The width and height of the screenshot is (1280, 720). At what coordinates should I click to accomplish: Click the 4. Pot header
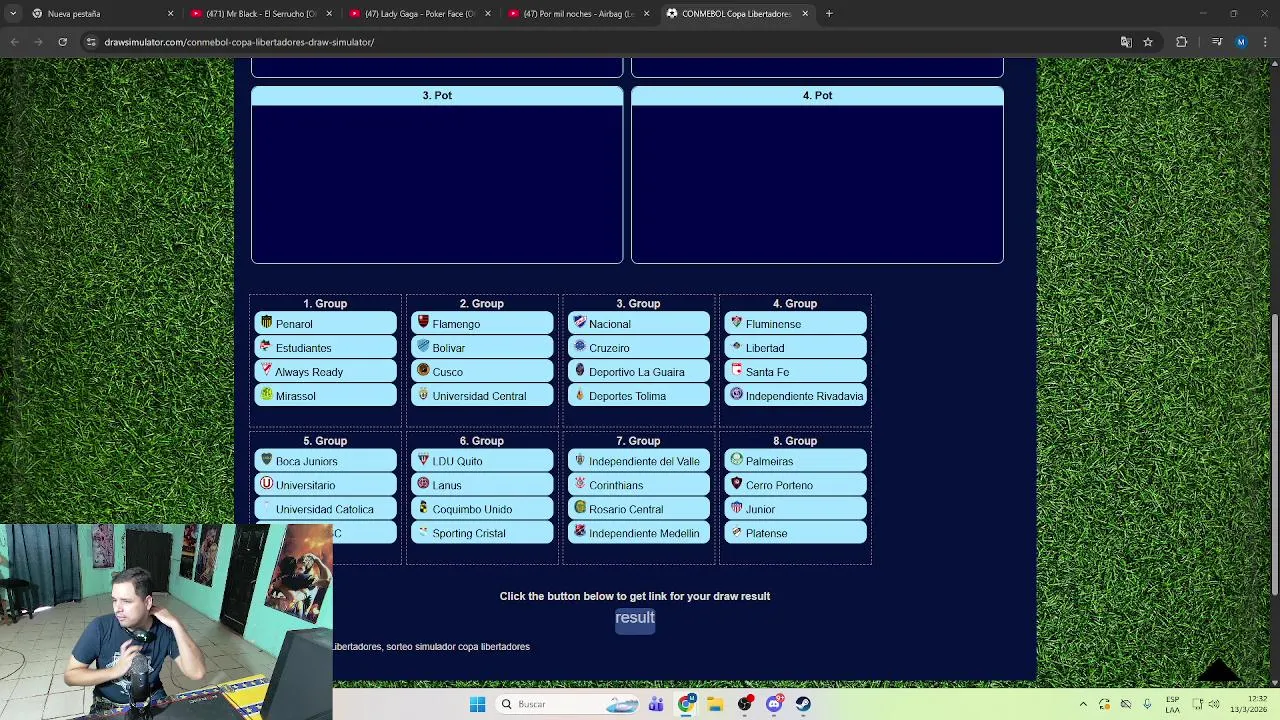tap(817, 95)
